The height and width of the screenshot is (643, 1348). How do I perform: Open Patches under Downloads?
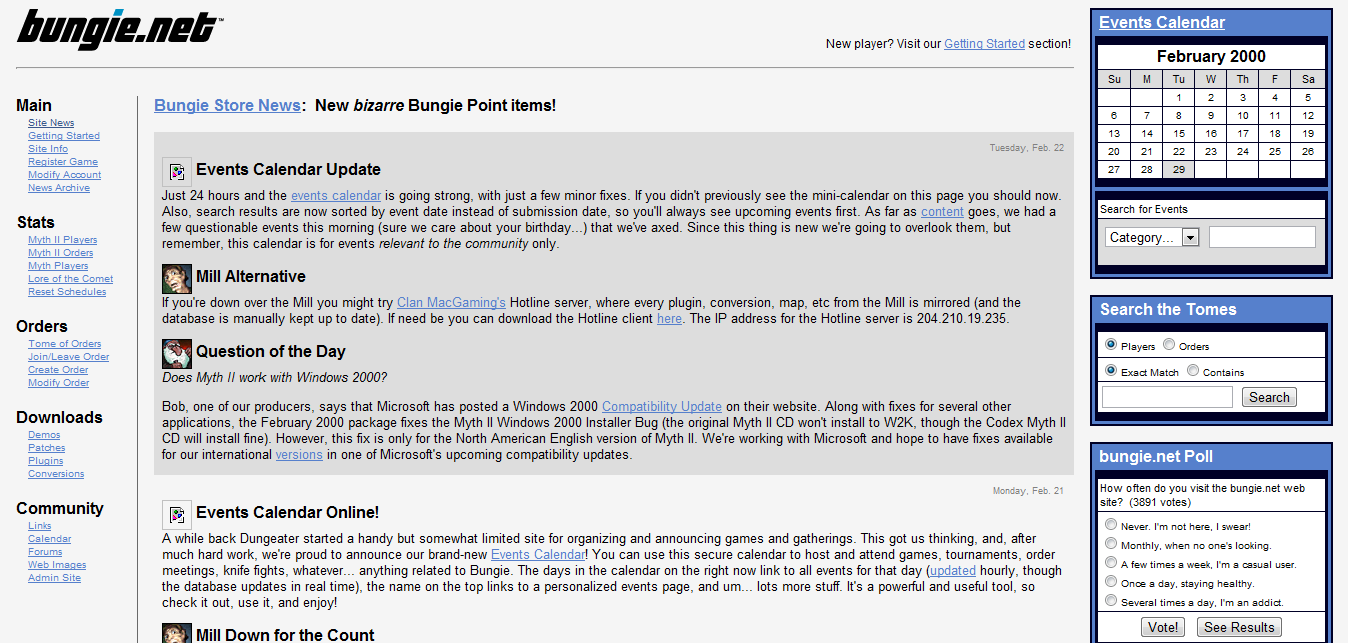[x=47, y=448]
